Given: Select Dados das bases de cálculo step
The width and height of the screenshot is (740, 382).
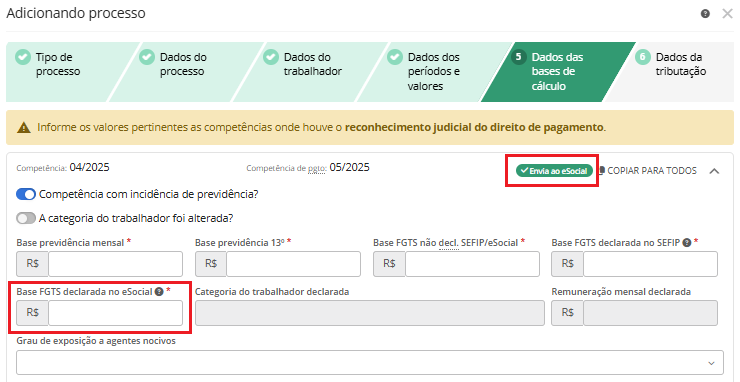Looking at the screenshot, I should pos(557,71).
